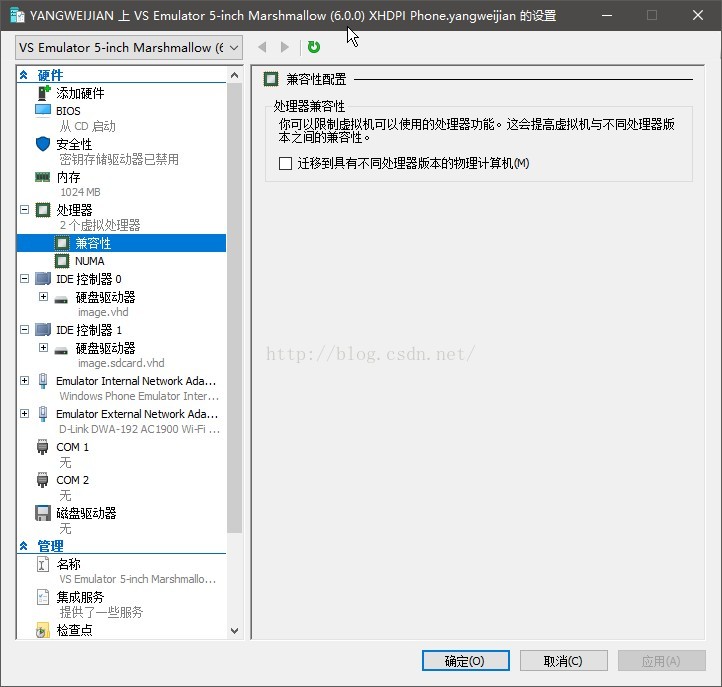
Task: Click the scrollbar thumb in settings tree
Action: 234,308
